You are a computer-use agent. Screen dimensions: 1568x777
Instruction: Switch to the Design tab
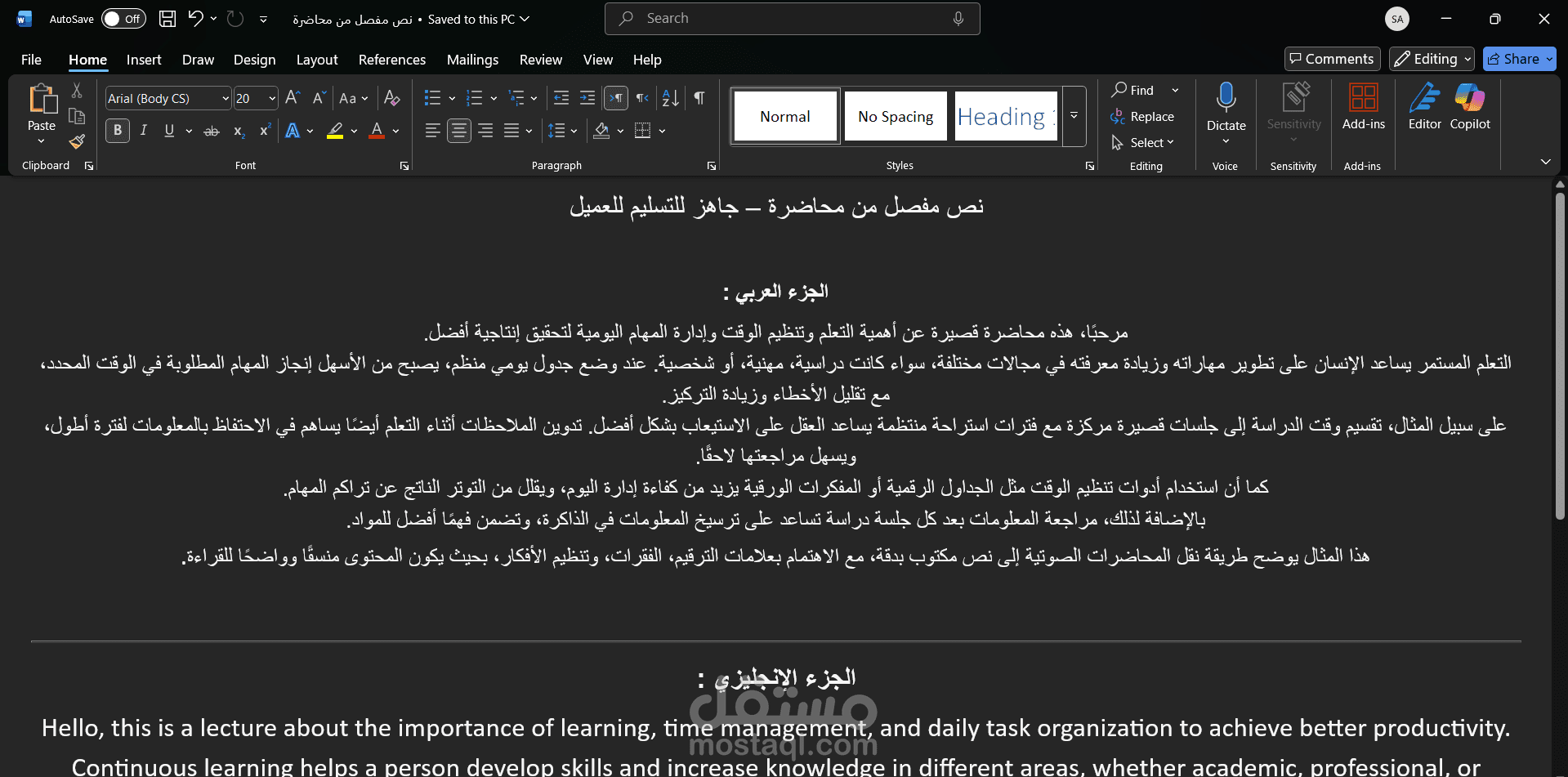[254, 60]
